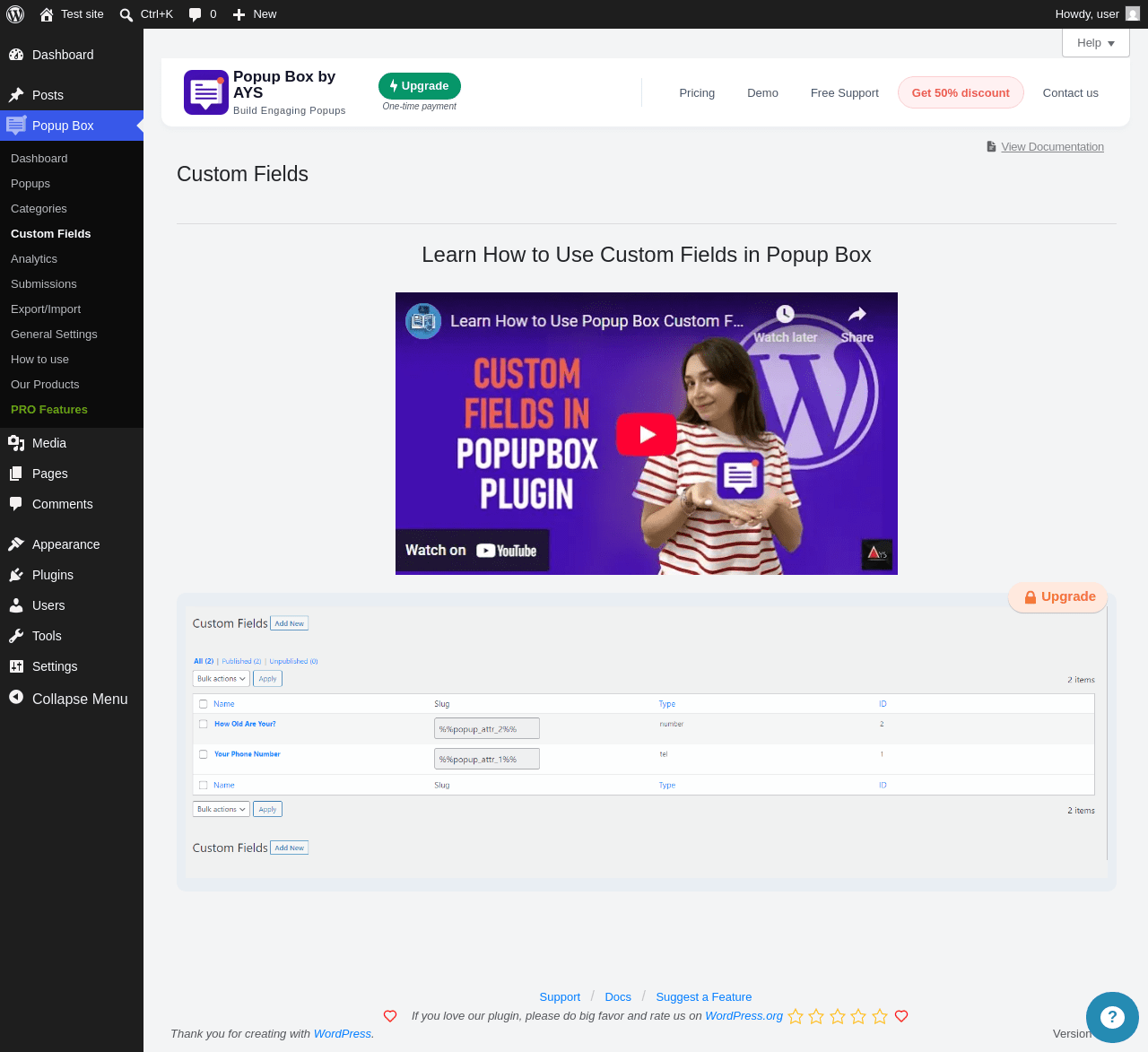Open the top Bulk actions dropdown
The image size is (1148, 1052).
point(222,679)
